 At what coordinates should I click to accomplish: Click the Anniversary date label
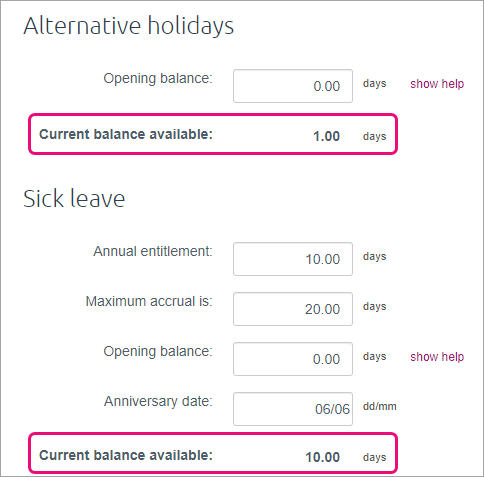[x=158, y=402]
